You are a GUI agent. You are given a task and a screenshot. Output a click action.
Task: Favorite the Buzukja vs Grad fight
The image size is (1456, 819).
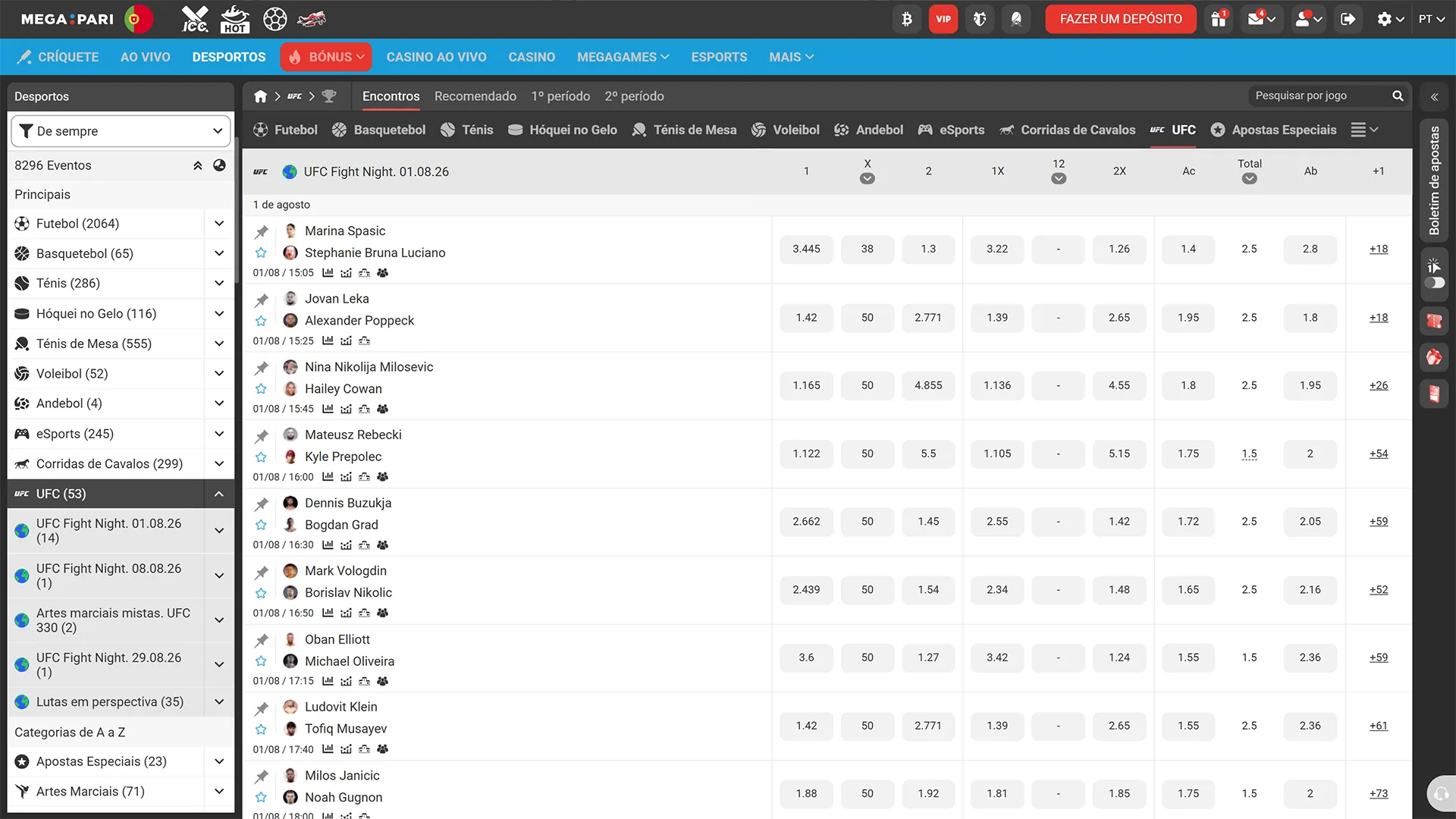(261, 525)
